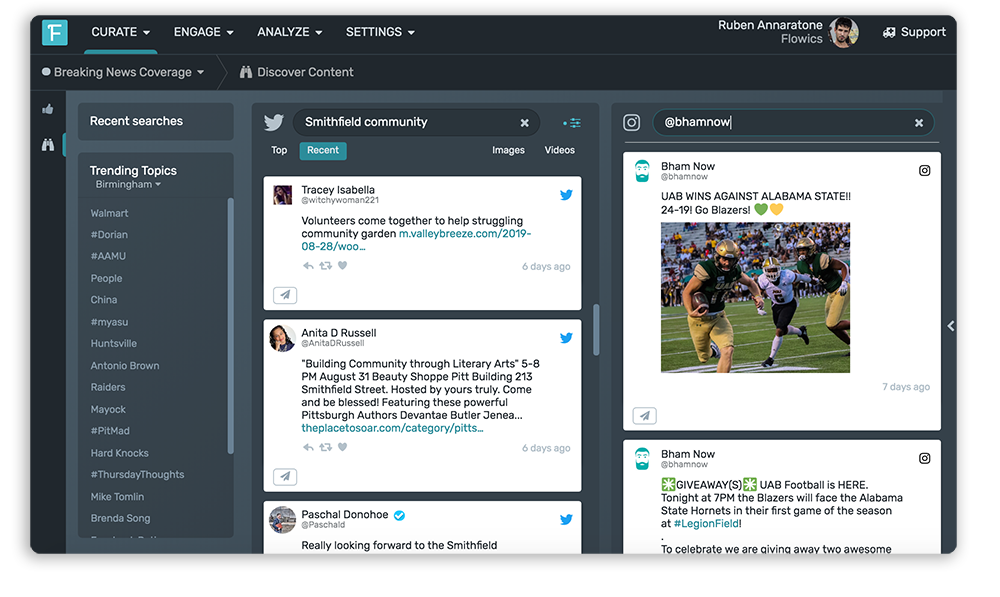Select trending topic #Dorian

[x=109, y=235]
